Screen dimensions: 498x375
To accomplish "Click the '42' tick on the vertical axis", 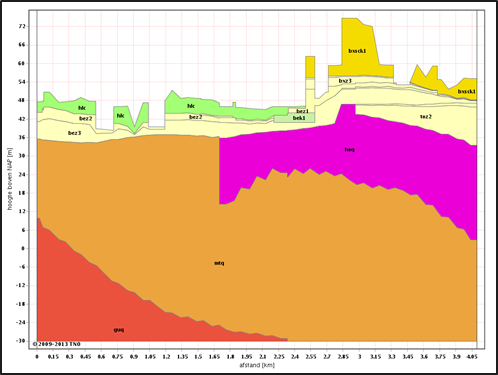I will point(22,119).
